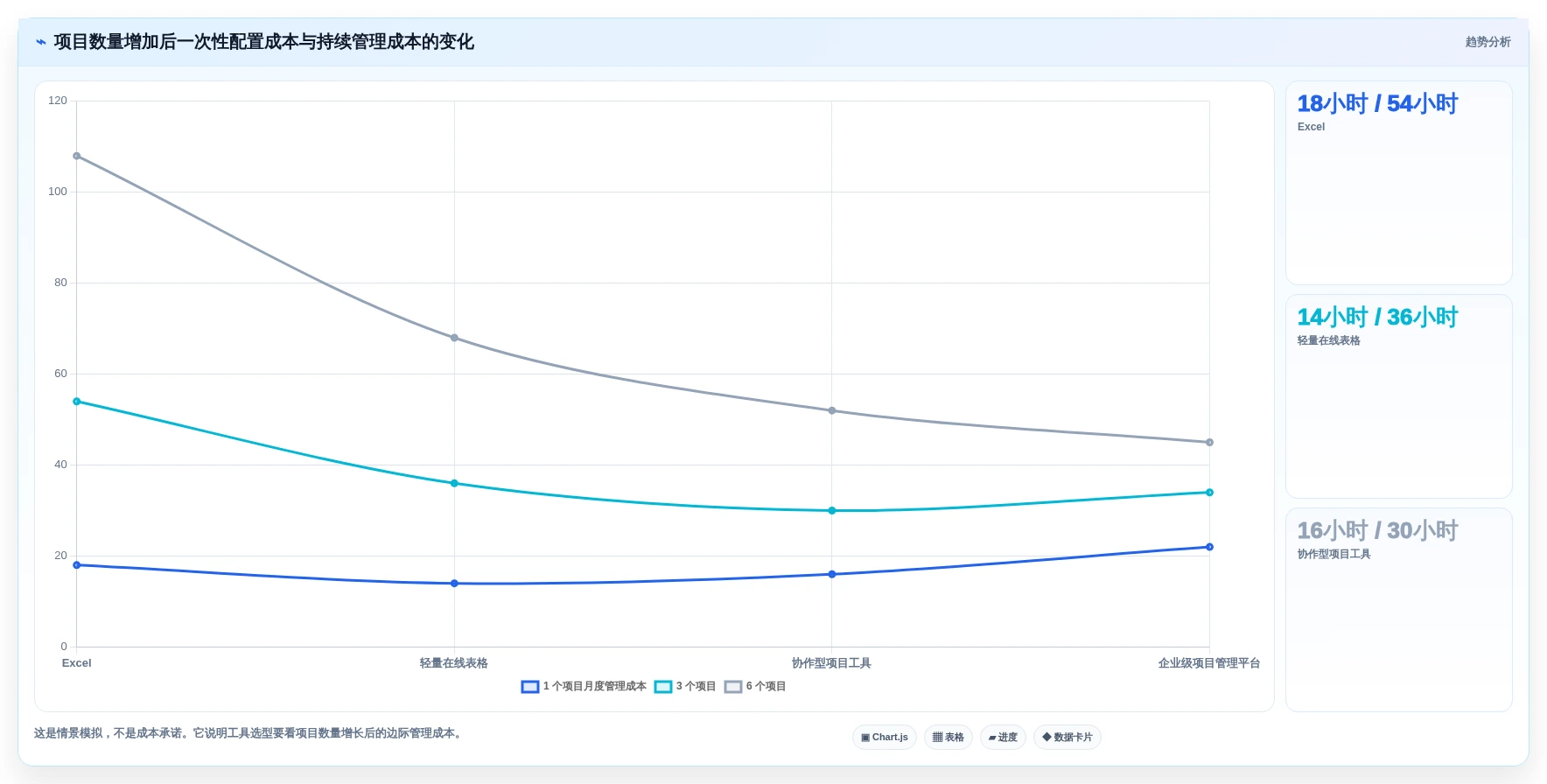The width and height of the screenshot is (1547, 784).
Task: Click the chart title 项目数量增加后一次性配置成本 text
Action: [177, 42]
